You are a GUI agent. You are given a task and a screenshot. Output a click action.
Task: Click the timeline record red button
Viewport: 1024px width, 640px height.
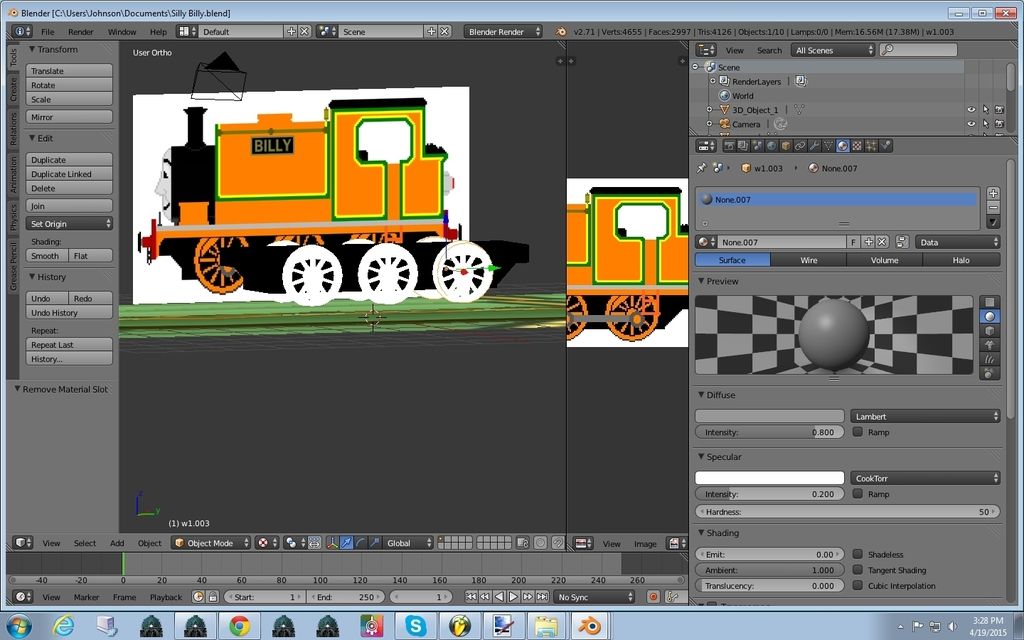click(x=653, y=597)
